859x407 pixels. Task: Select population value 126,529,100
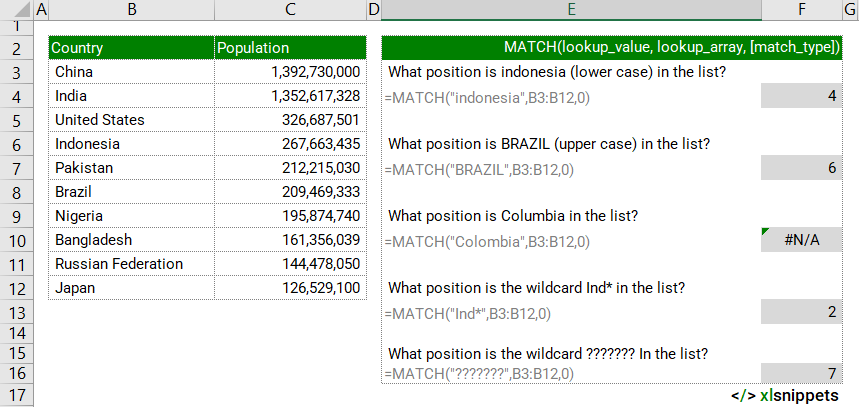point(290,288)
